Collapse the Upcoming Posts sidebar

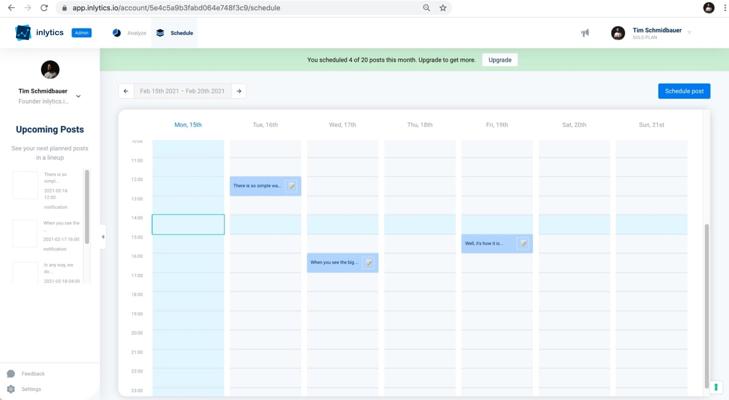(x=103, y=237)
